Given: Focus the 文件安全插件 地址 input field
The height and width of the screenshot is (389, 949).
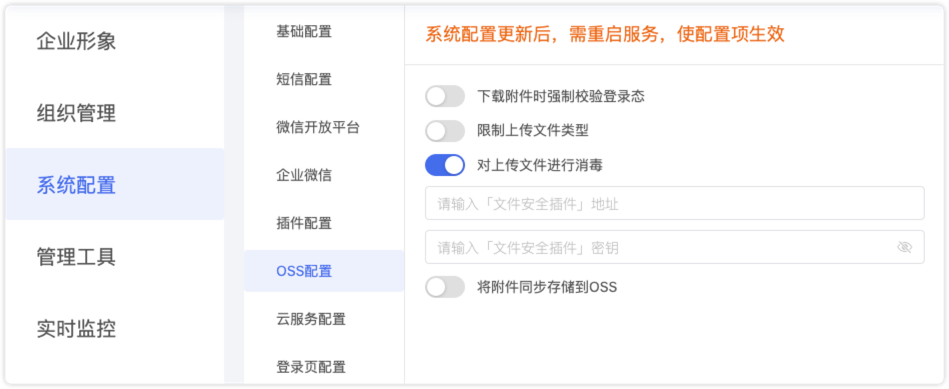Looking at the screenshot, I should tap(674, 203).
